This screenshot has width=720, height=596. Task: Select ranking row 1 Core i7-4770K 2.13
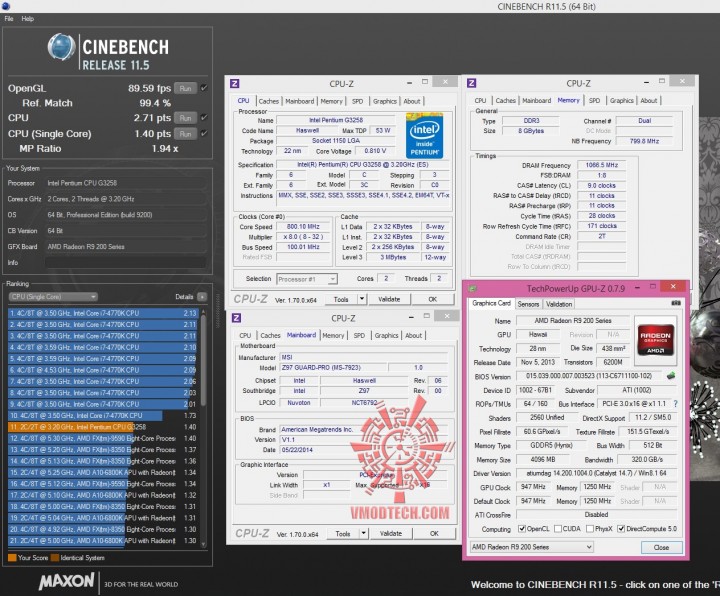point(103,313)
